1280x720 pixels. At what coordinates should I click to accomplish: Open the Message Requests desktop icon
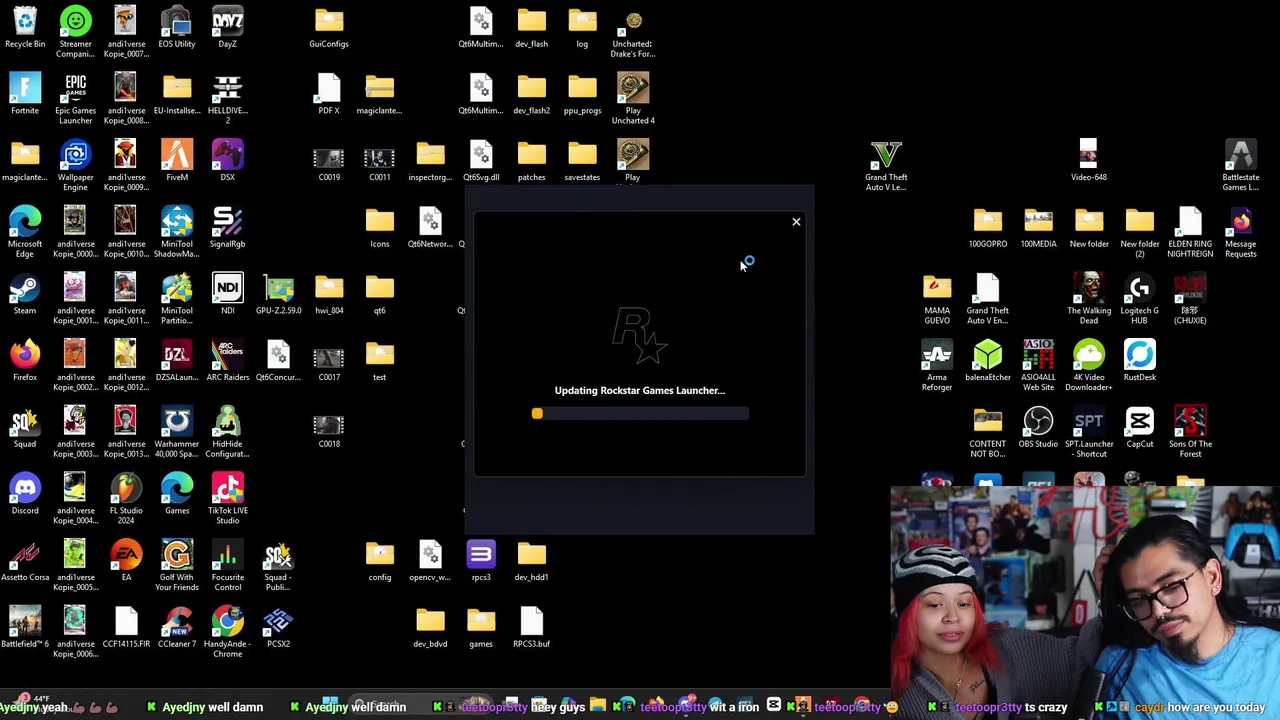pos(1240,232)
